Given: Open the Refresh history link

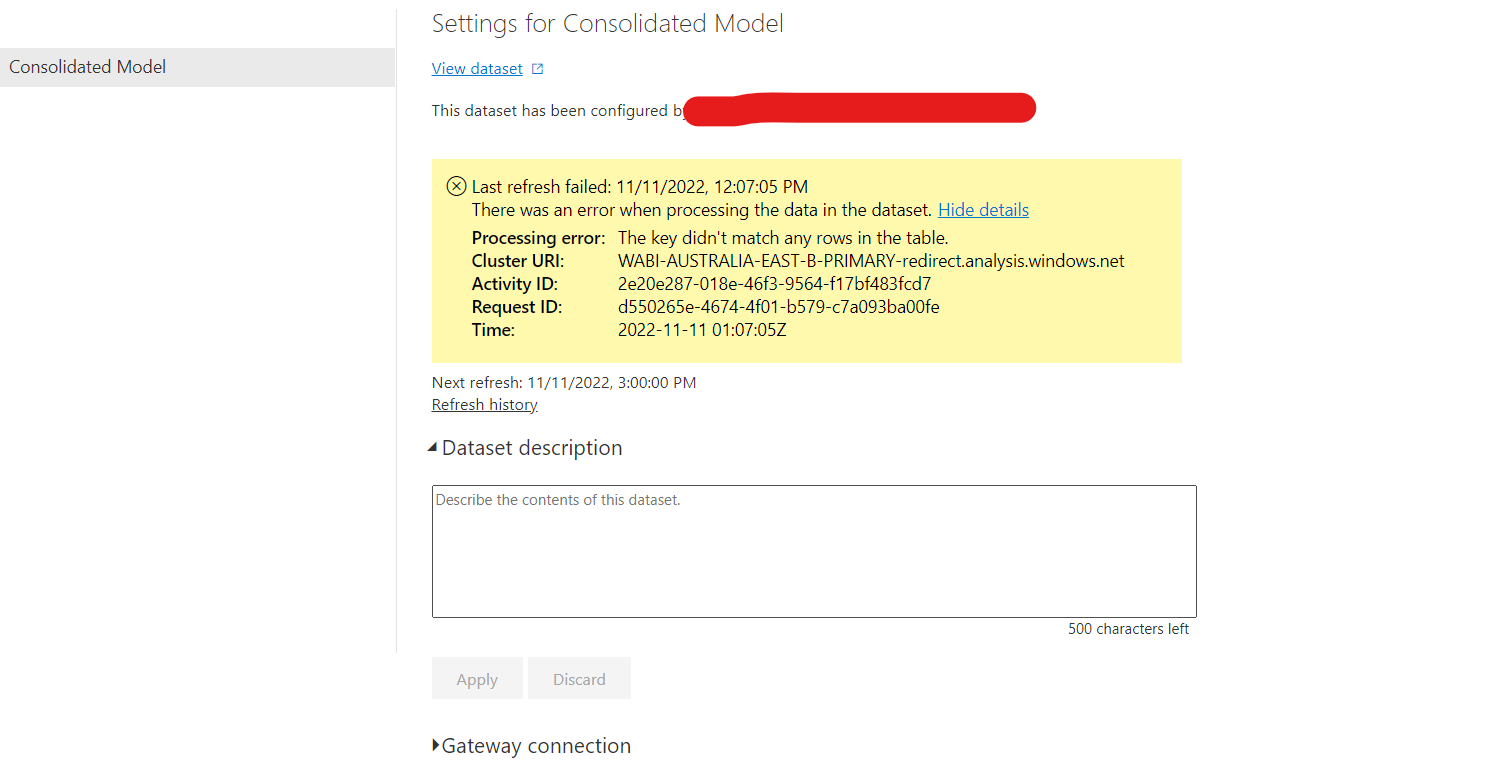Looking at the screenshot, I should [x=485, y=405].
